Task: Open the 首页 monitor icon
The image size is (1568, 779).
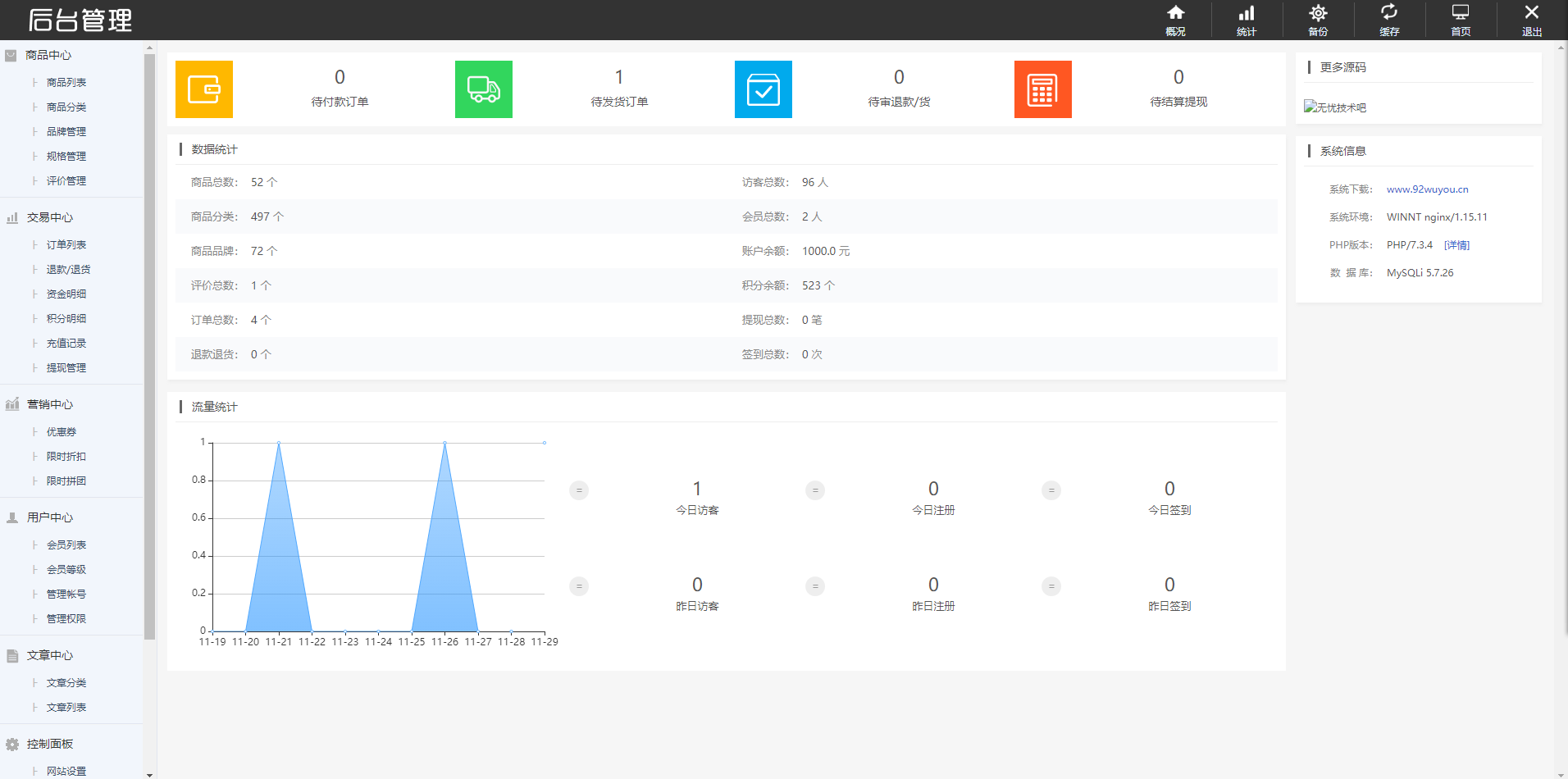Action: (1460, 20)
